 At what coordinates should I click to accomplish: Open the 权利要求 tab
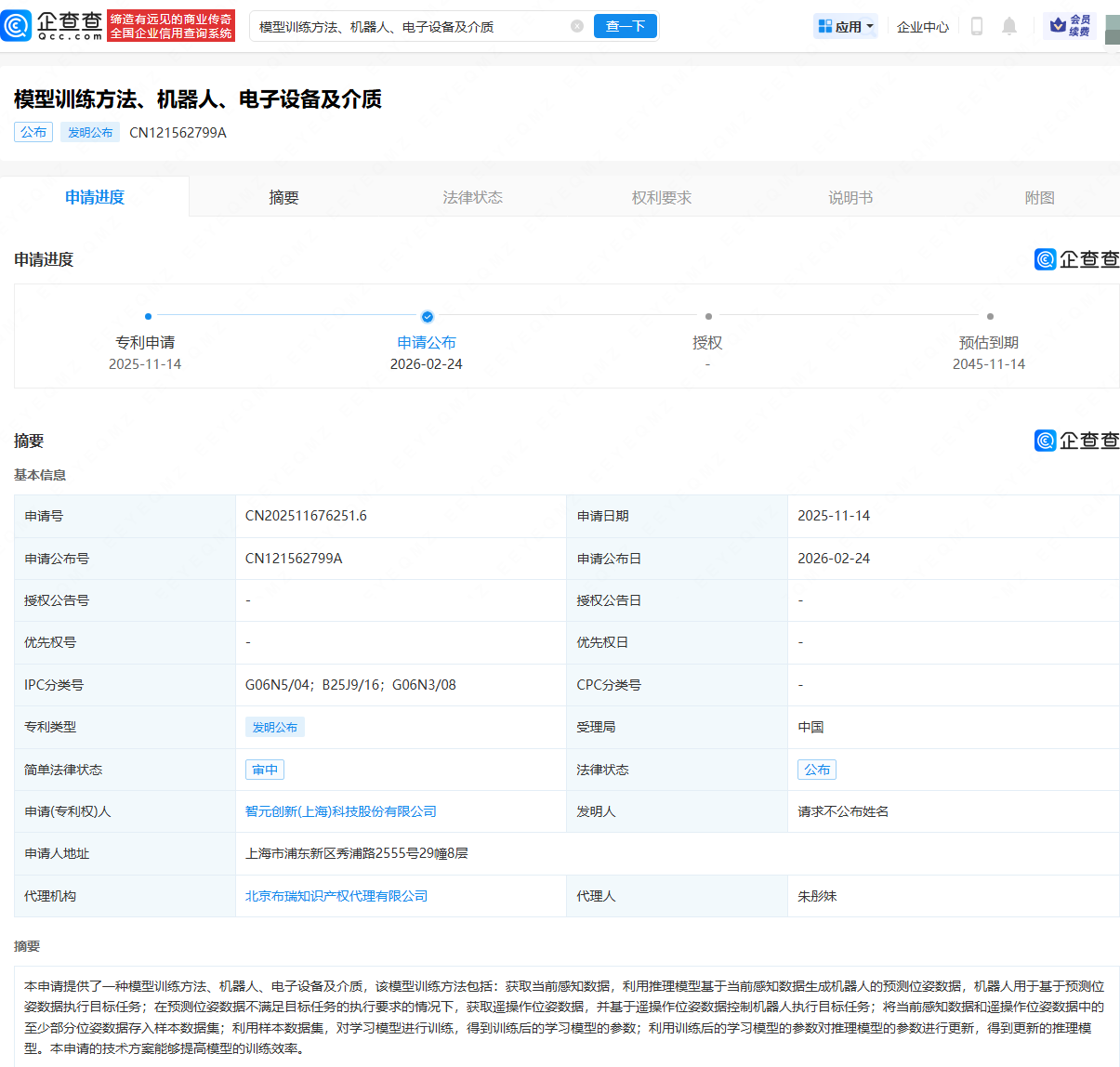pos(661,196)
